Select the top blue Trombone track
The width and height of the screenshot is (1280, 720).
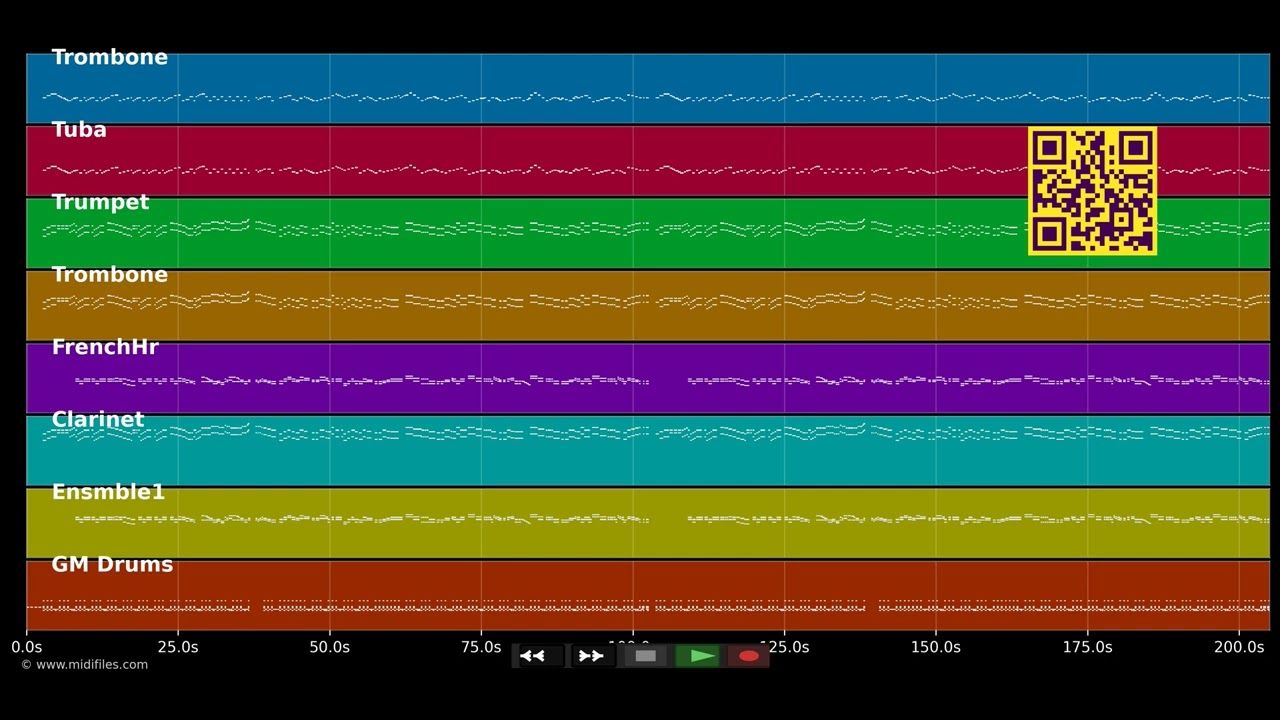point(648,88)
